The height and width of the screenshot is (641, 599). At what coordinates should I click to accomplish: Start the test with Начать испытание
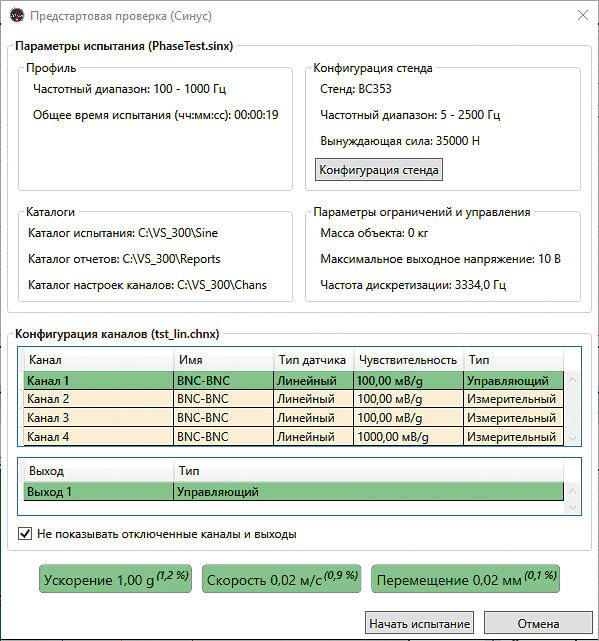(420, 623)
